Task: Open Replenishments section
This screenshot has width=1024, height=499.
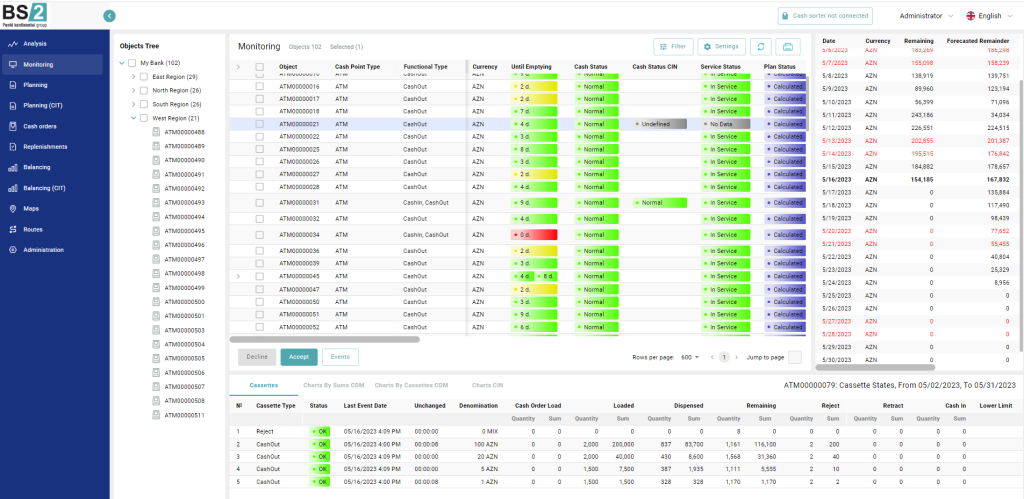Action: pos(45,147)
